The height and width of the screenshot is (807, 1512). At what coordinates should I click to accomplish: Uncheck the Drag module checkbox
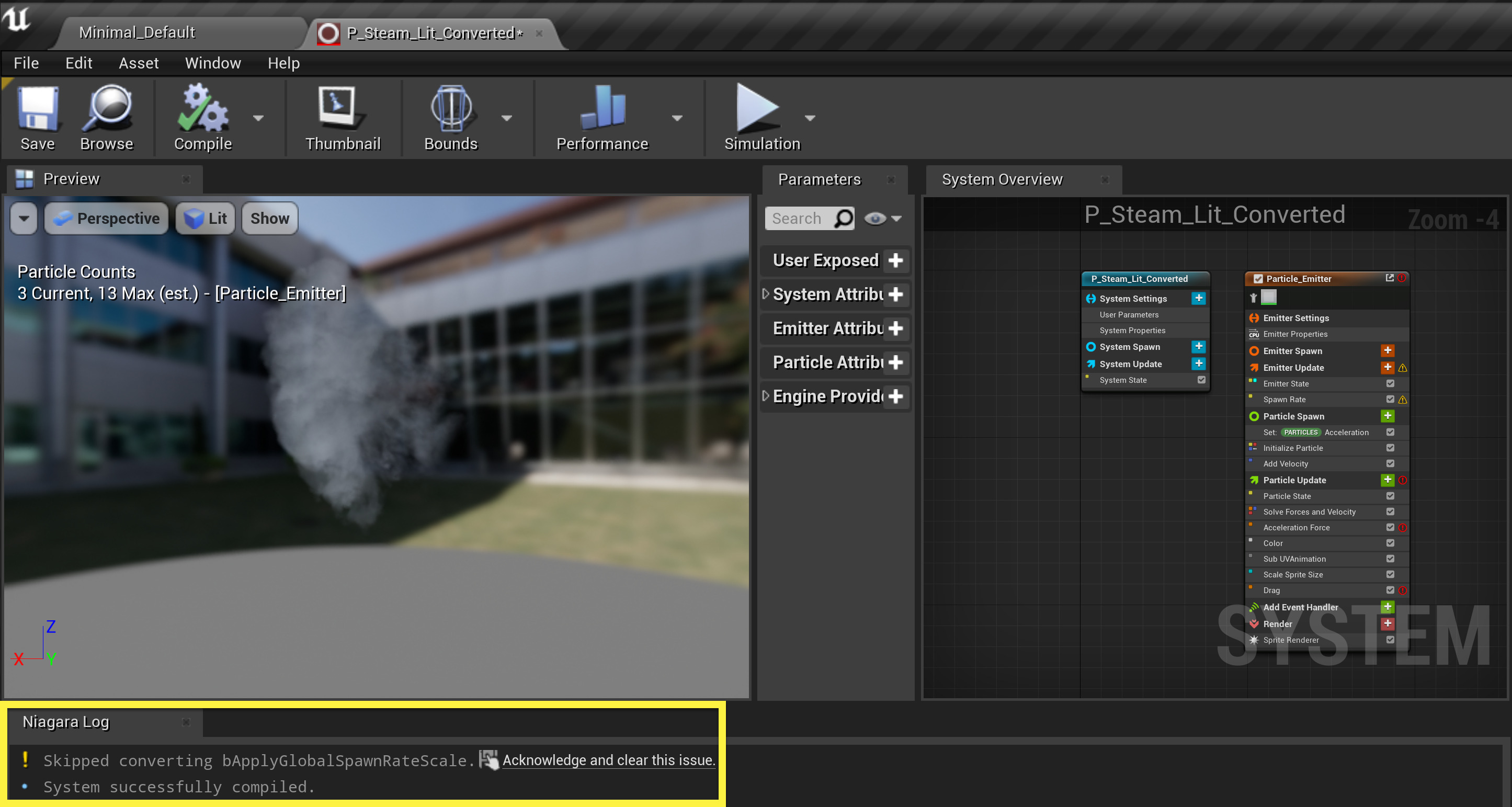1390,590
